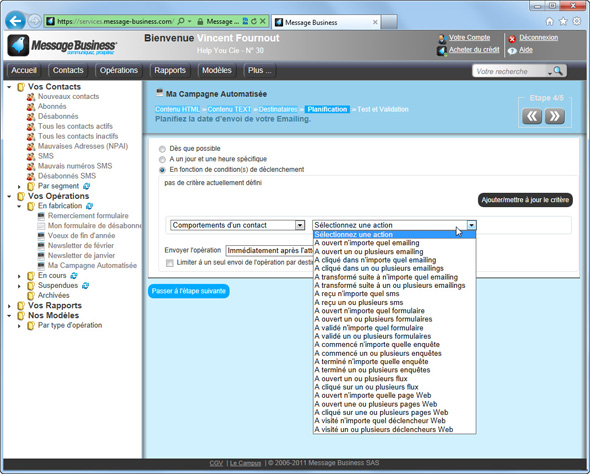This screenshot has width=590, height=474.
Task: Click the Nouveaux contacts people icon
Action: click(x=31, y=97)
